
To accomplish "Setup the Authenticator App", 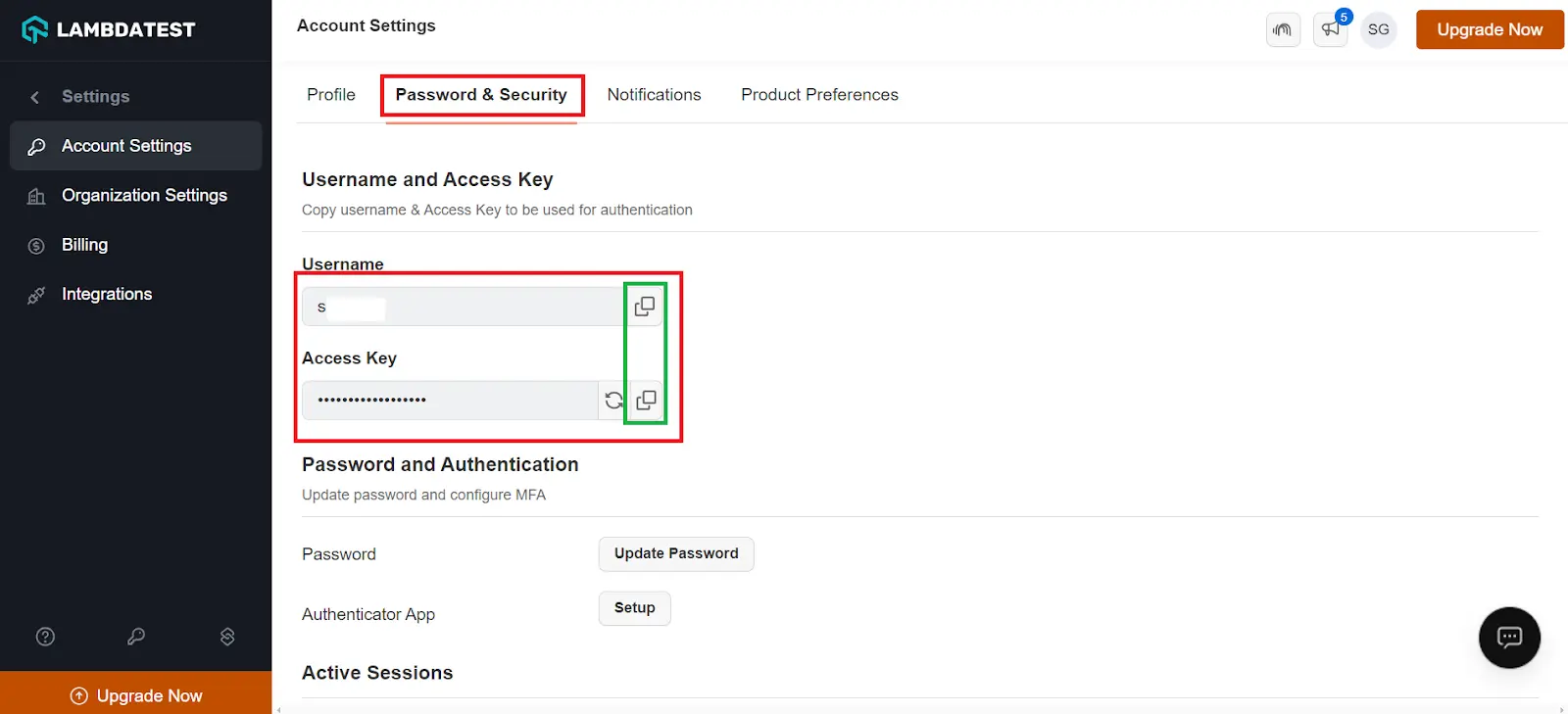I will (x=634, y=607).
